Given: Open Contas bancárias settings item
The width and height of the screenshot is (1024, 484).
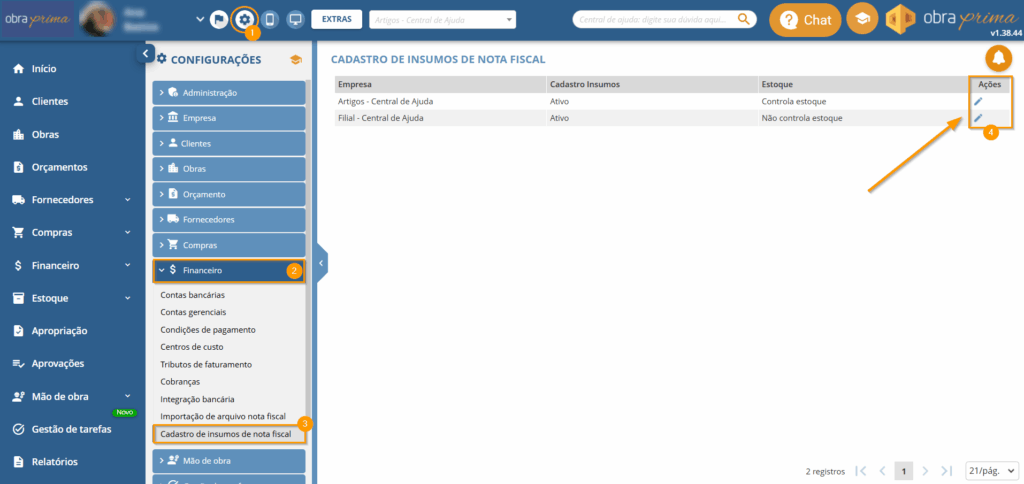Looking at the screenshot, I should [193, 295].
